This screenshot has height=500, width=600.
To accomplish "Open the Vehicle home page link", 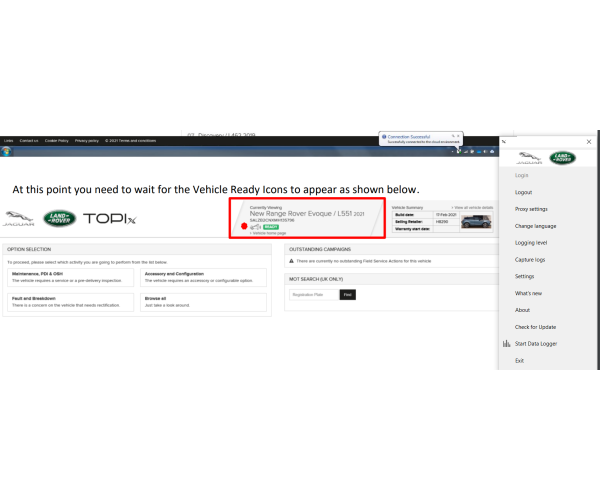I will (268, 233).
